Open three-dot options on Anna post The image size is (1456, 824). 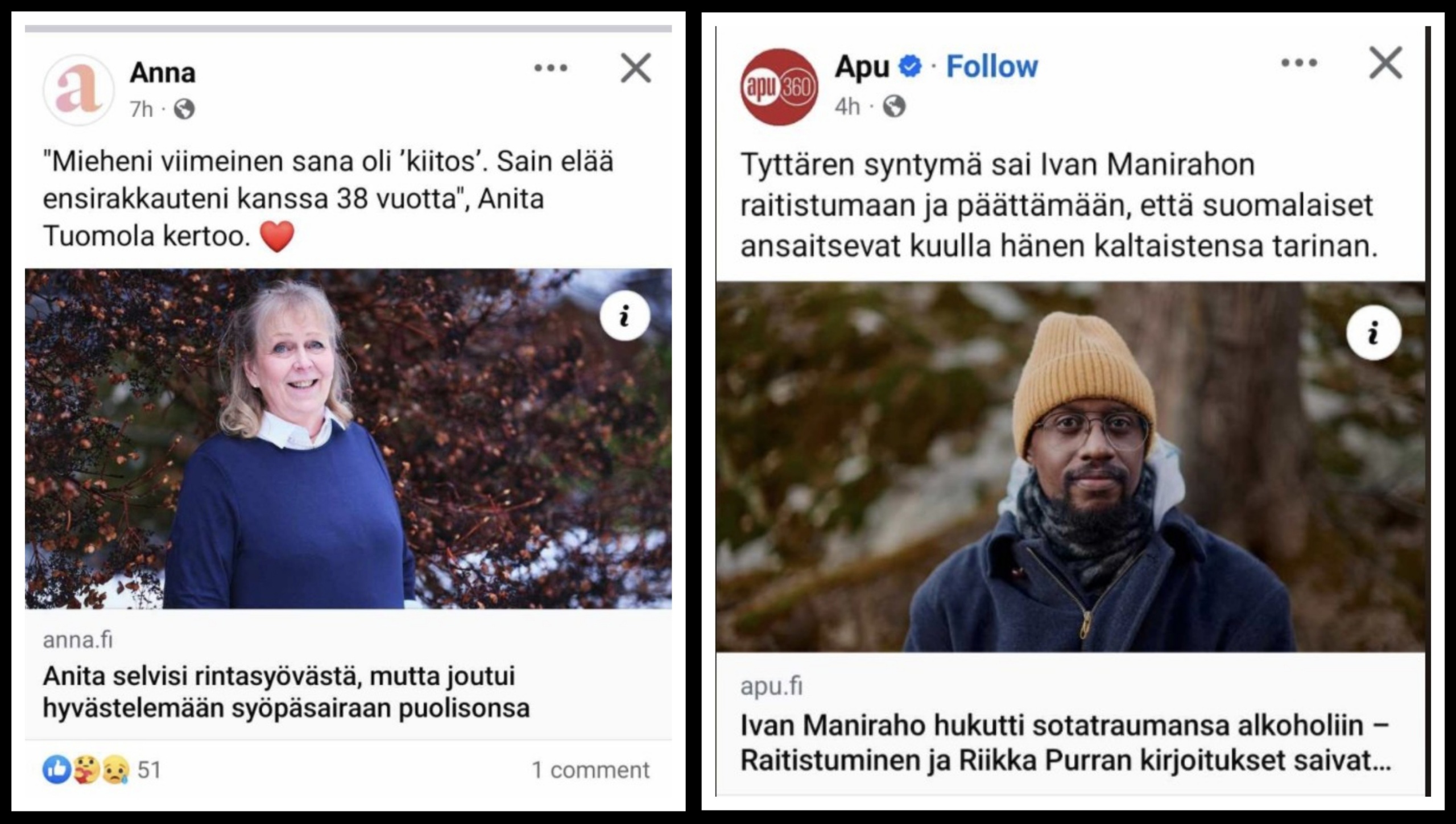551,68
